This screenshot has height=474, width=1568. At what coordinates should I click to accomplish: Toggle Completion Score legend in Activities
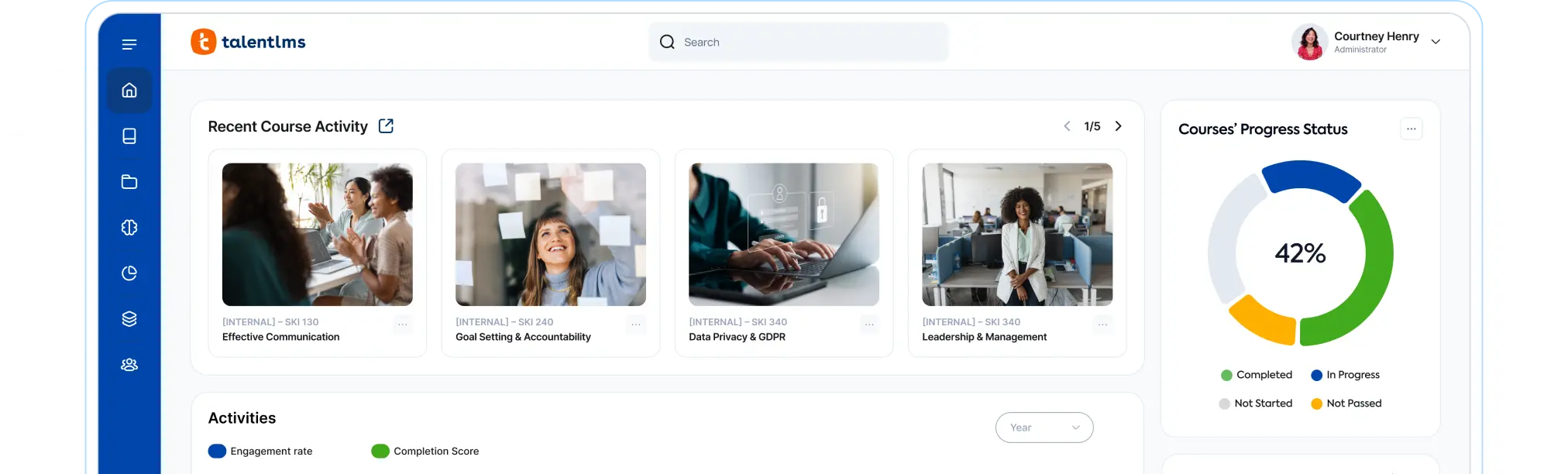click(x=425, y=452)
